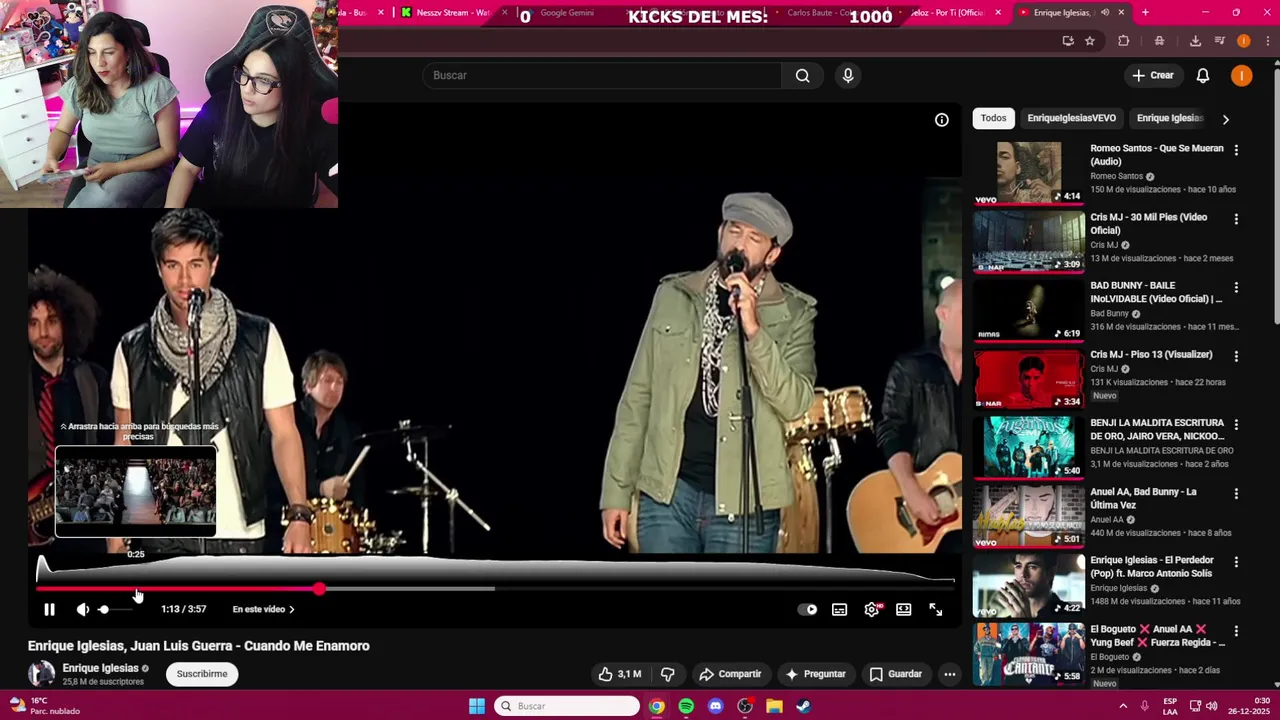Open 'Cris MJ - 30 Mil Pies' video title
1280x720 pixels.
pyautogui.click(x=1148, y=224)
